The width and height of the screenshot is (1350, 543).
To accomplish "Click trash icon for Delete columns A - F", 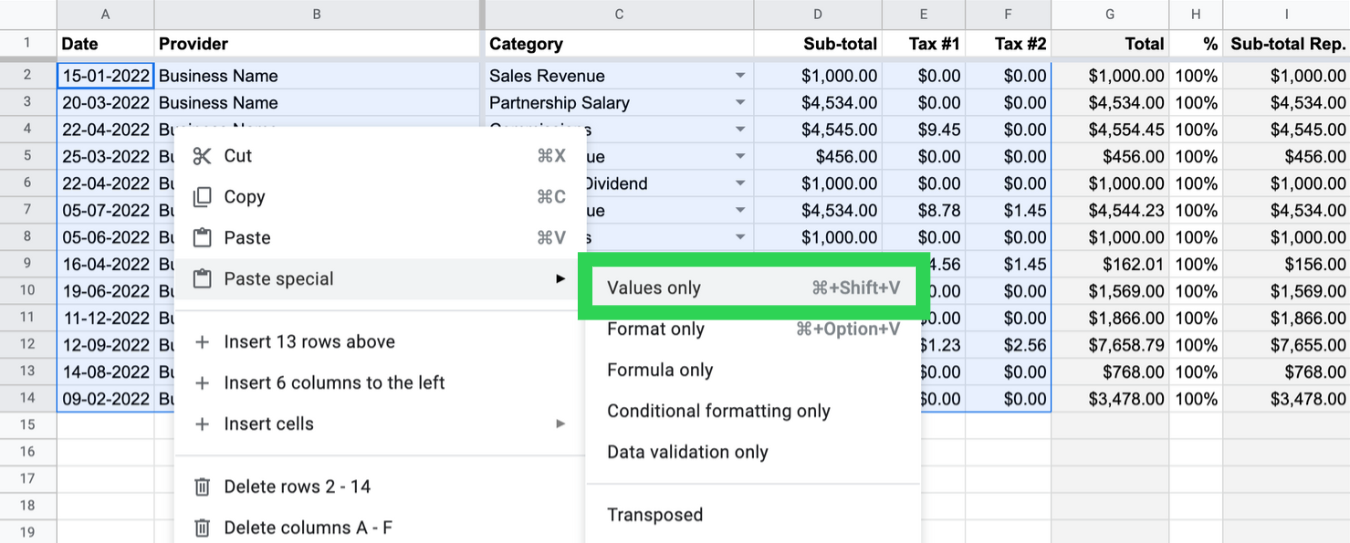I will point(202,528).
